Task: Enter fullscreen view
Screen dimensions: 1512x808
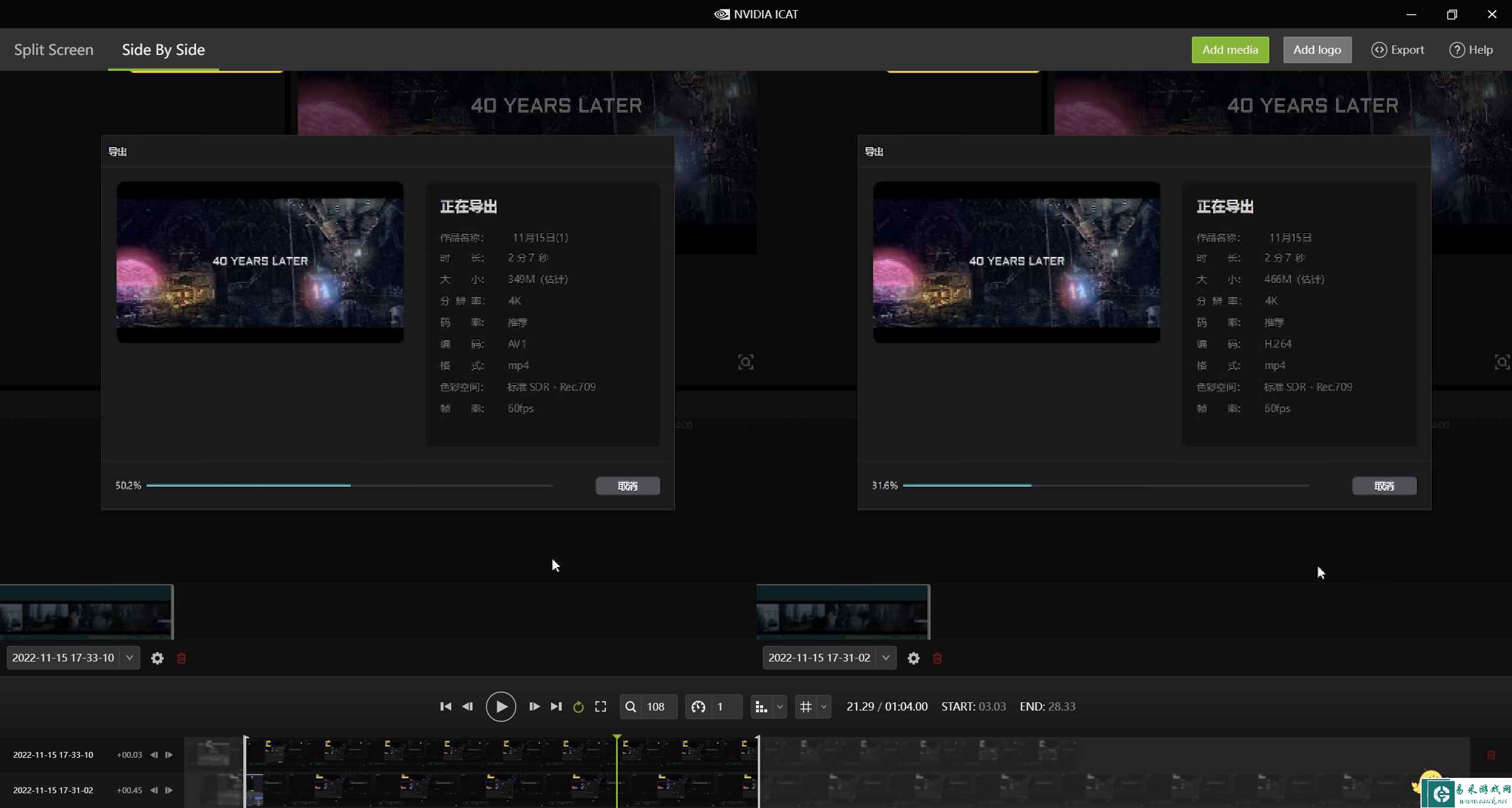Action: point(601,706)
